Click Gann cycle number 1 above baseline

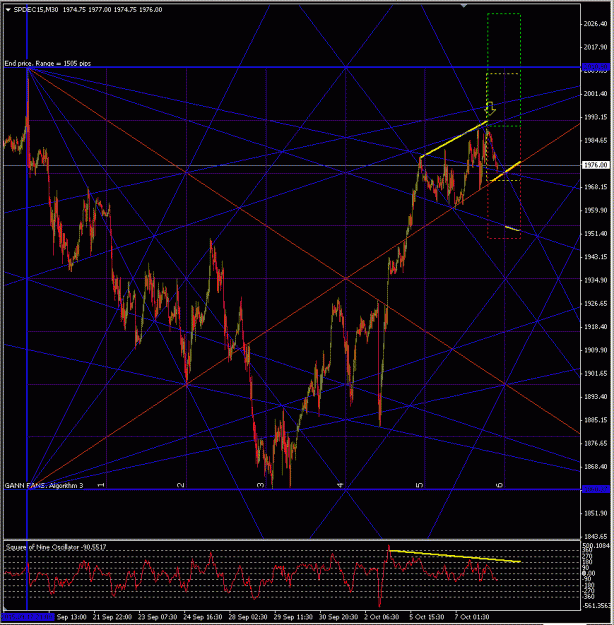tap(102, 485)
